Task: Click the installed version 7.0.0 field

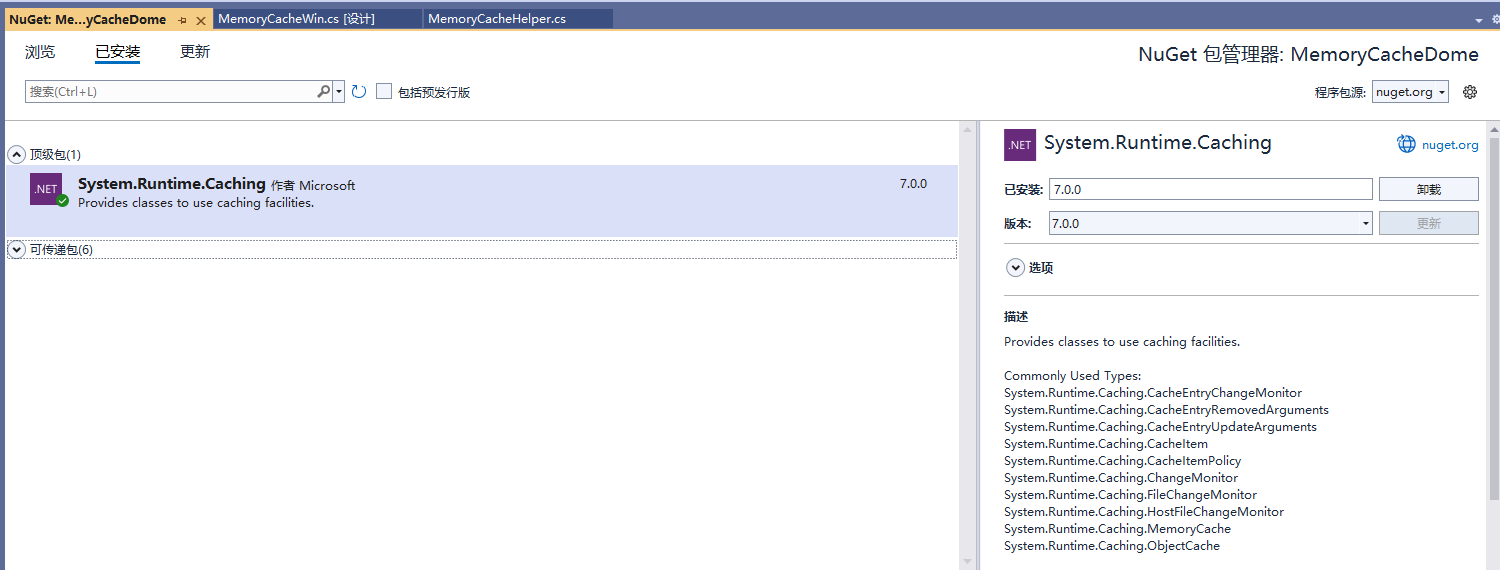Action: pyautogui.click(x=1210, y=189)
